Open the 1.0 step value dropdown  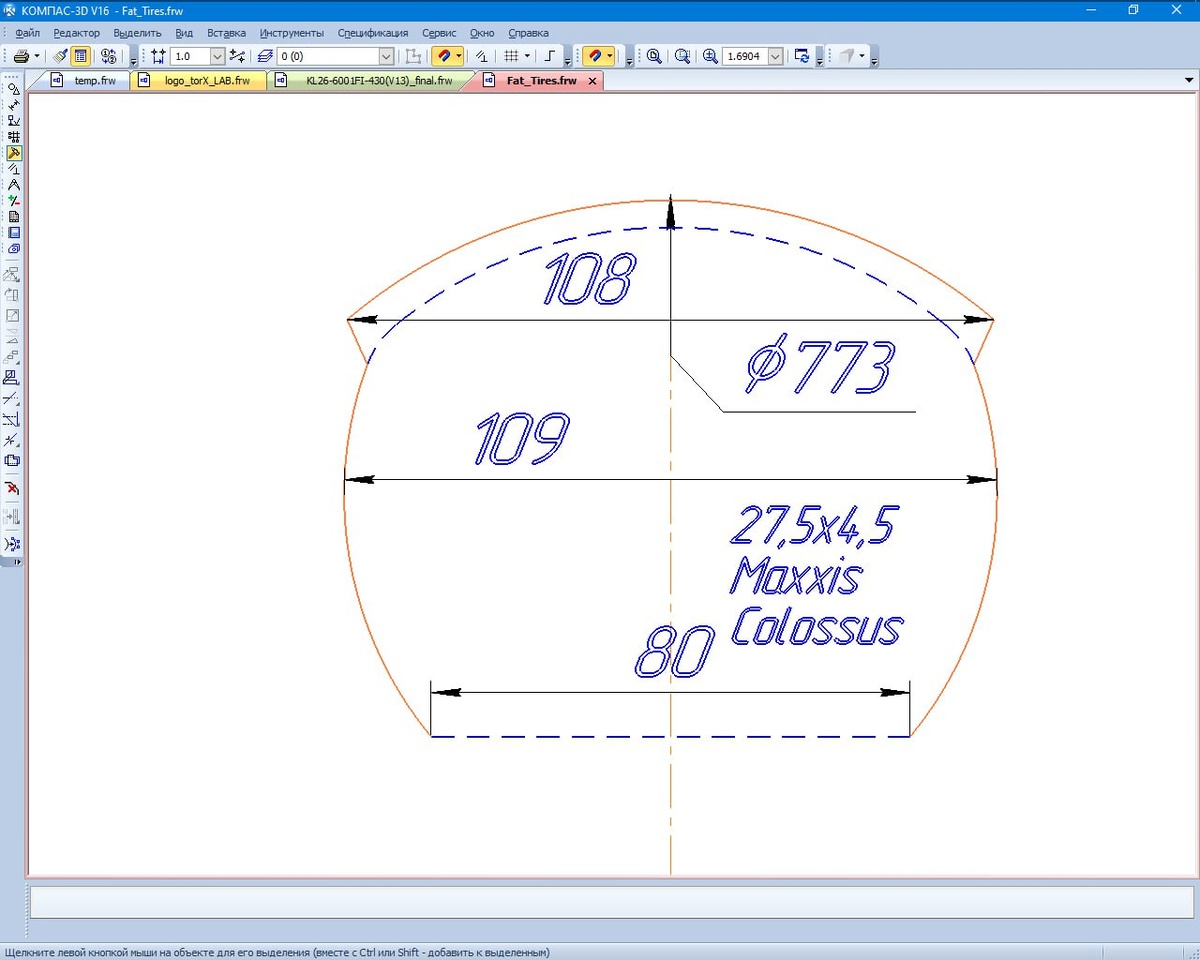click(x=217, y=57)
